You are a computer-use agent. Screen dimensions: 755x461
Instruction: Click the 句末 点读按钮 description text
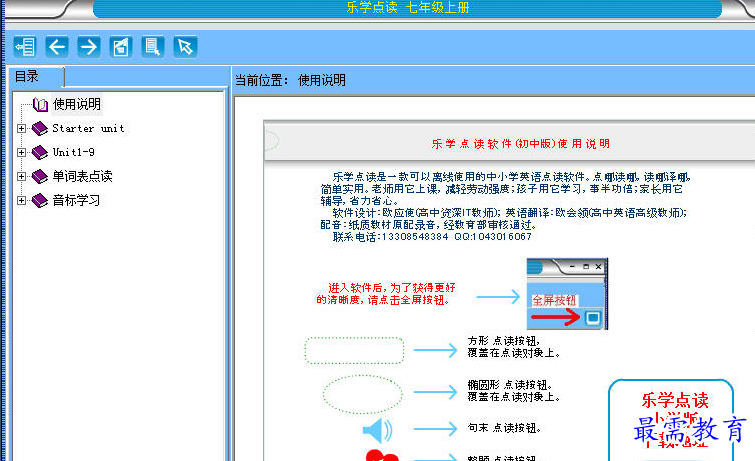504,428
